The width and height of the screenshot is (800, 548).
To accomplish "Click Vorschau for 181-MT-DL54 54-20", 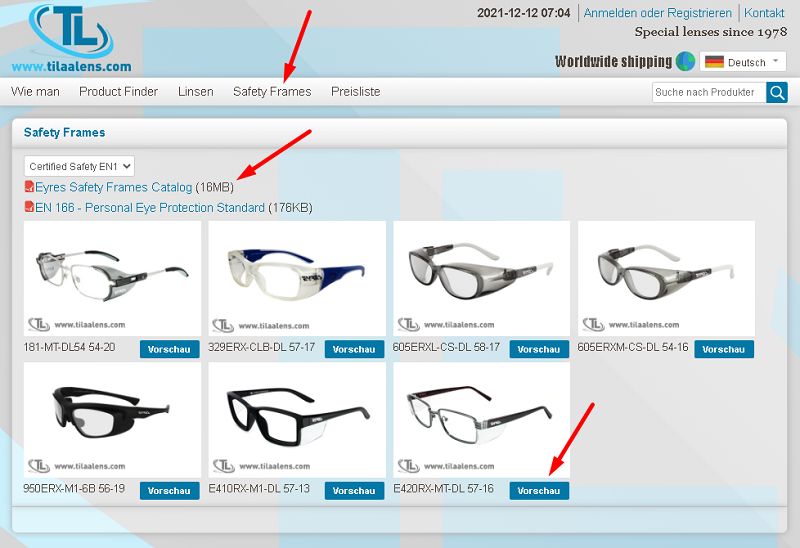I will coord(169,349).
